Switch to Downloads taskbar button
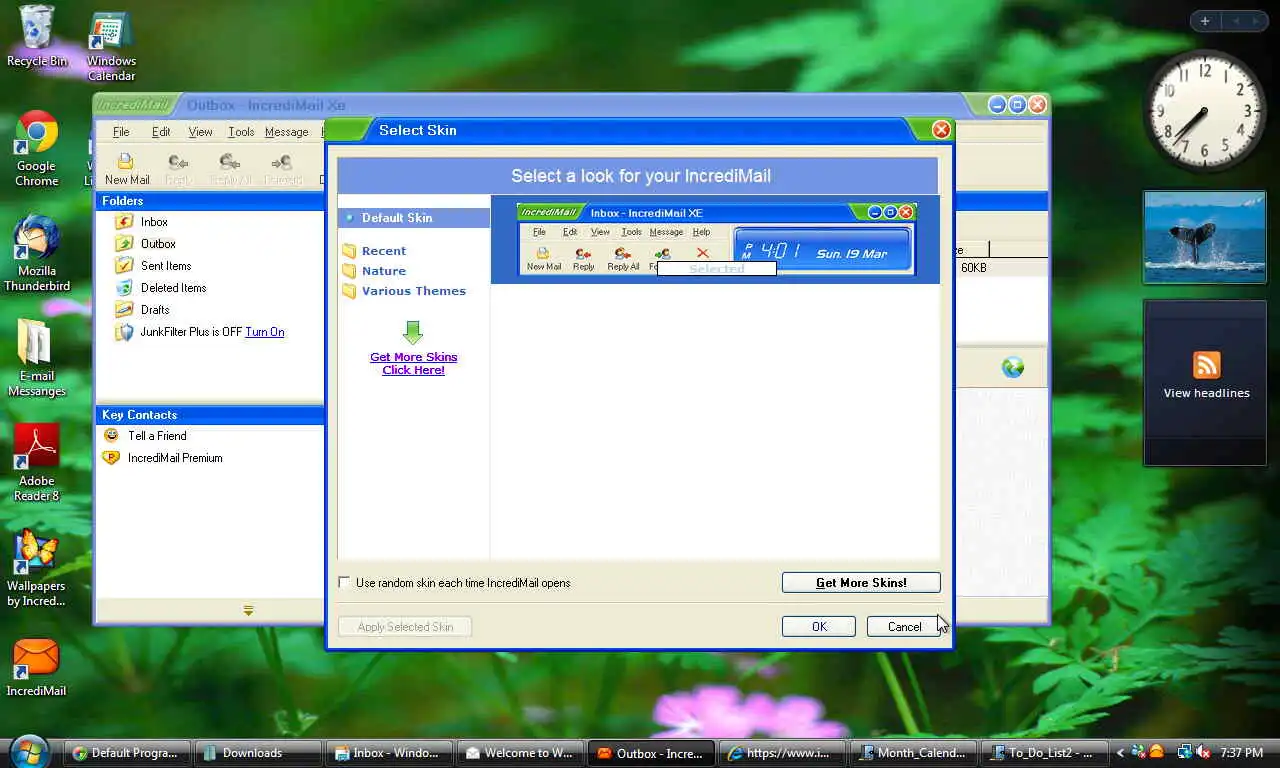The height and width of the screenshot is (768, 1280). (258, 753)
